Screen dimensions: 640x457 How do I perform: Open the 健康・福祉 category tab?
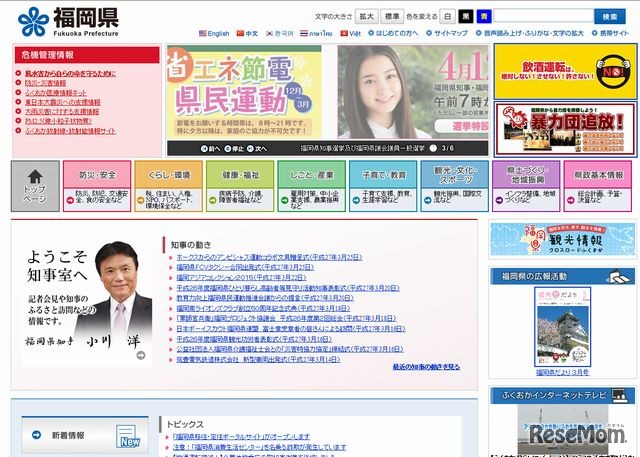(240, 175)
